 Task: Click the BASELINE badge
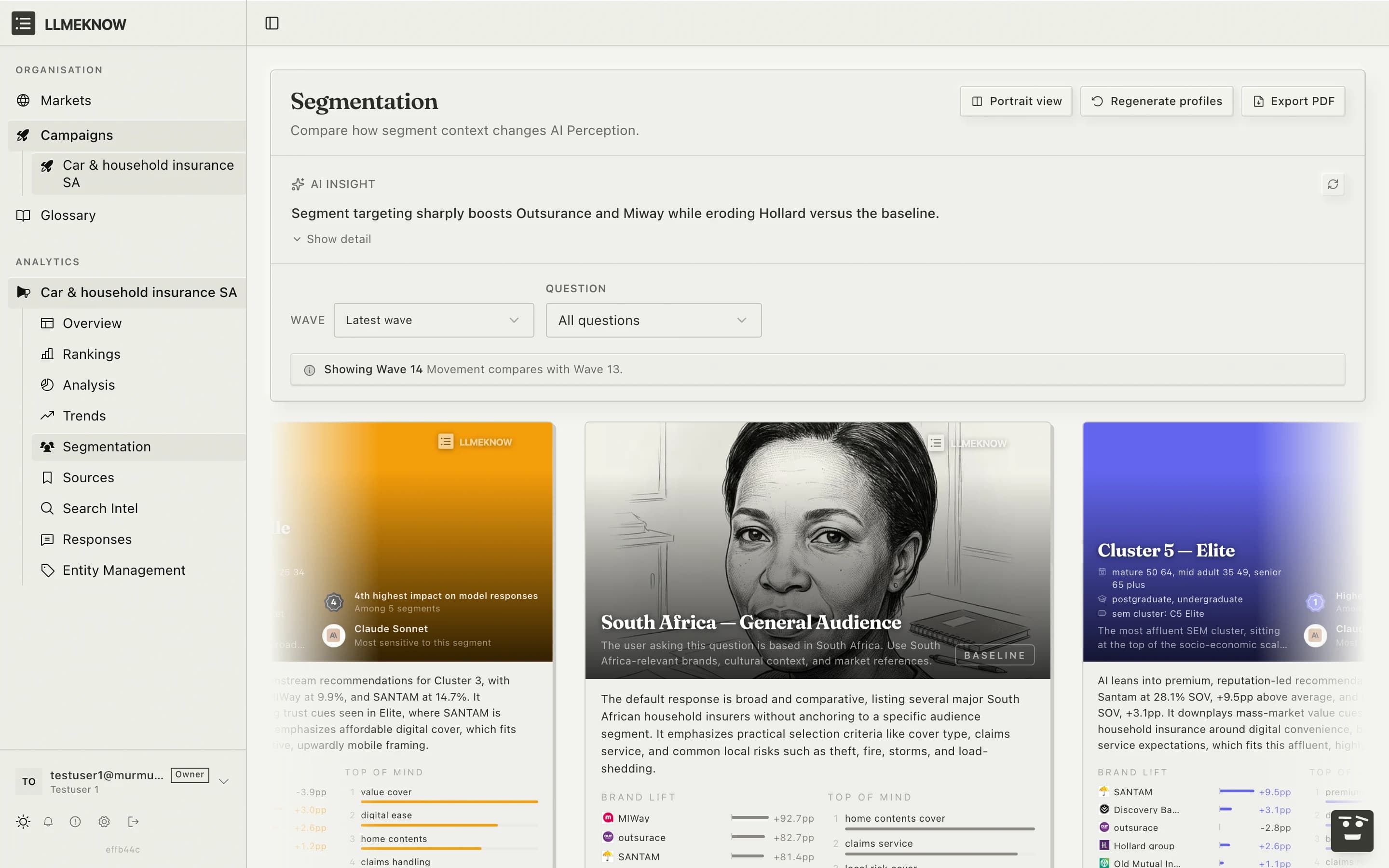pyautogui.click(x=994, y=655)
